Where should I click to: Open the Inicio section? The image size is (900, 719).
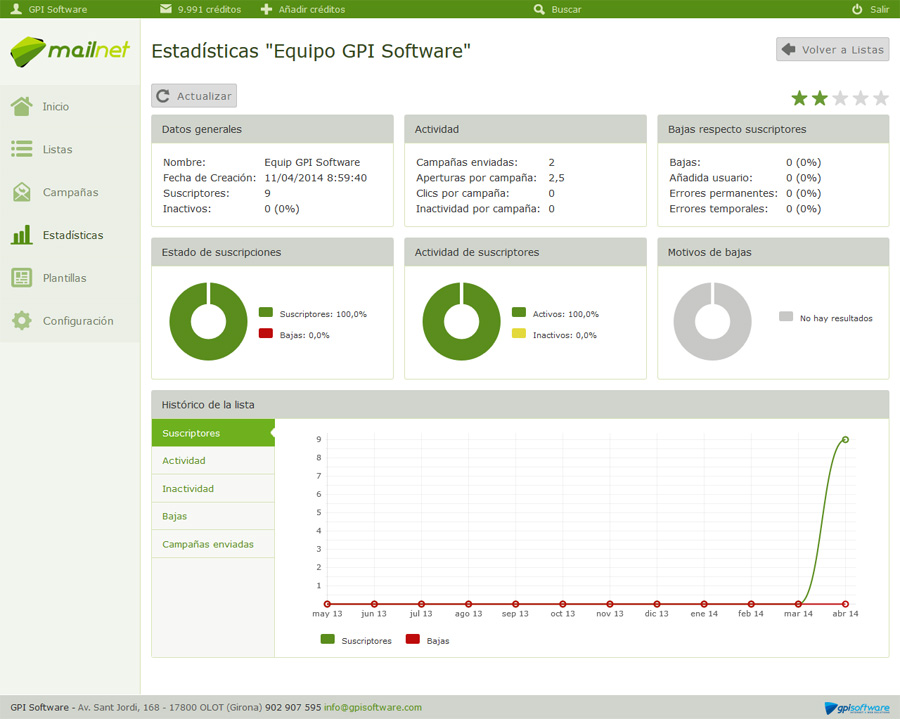(56, 107)
